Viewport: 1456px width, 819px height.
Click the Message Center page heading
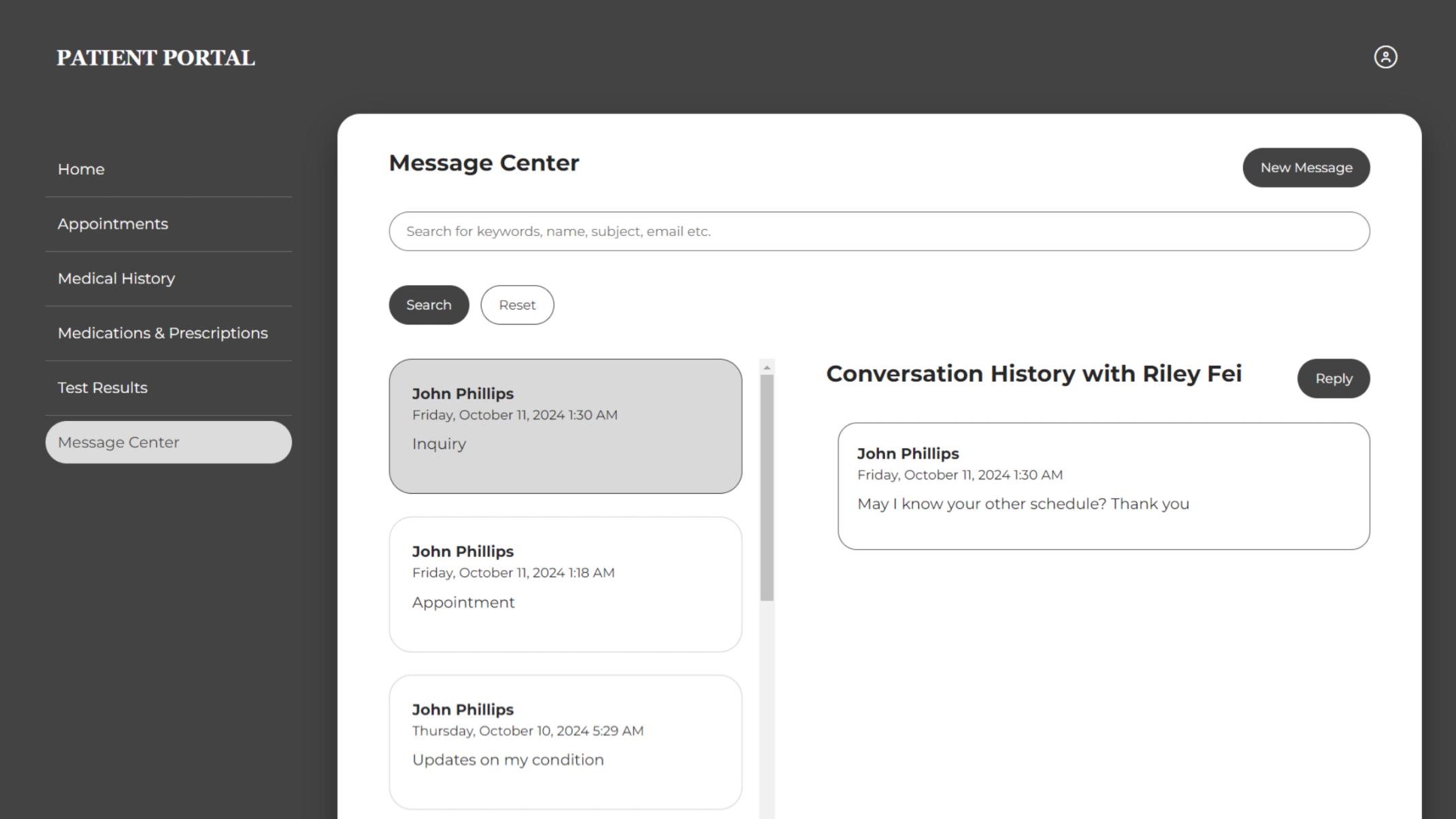(x=484, y=163)
